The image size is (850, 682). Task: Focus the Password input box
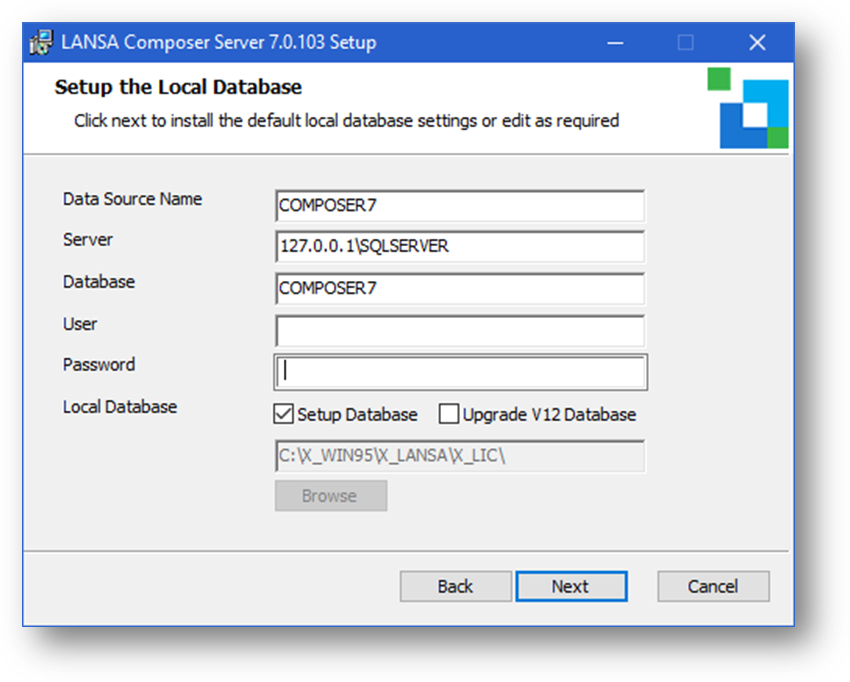[460, 372]
